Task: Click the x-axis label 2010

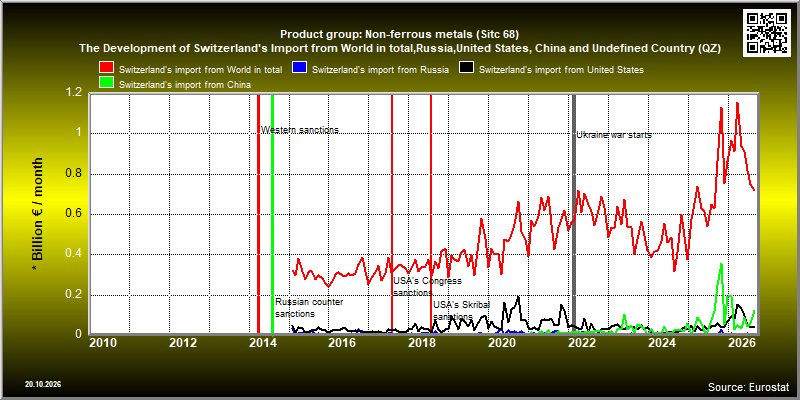Action: (103, 342)
